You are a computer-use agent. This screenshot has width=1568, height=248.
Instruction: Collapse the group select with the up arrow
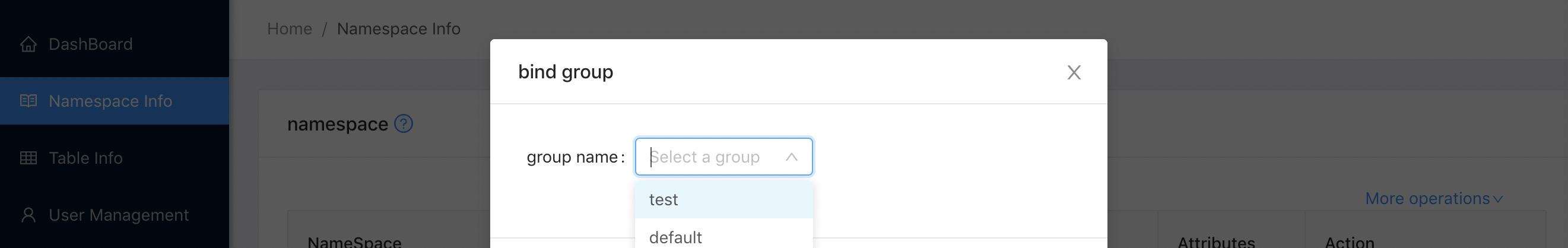tap(791, 157)
